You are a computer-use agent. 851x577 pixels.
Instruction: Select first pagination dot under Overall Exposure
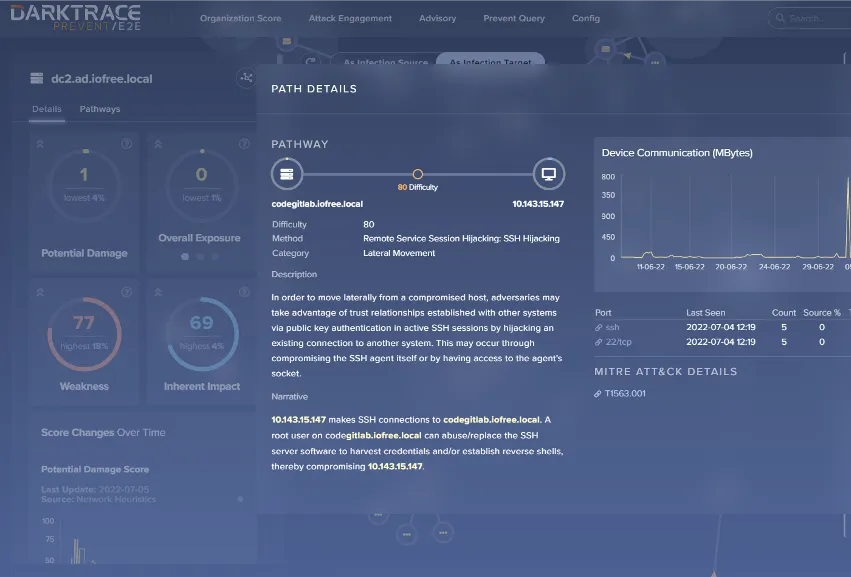(185, 257)
